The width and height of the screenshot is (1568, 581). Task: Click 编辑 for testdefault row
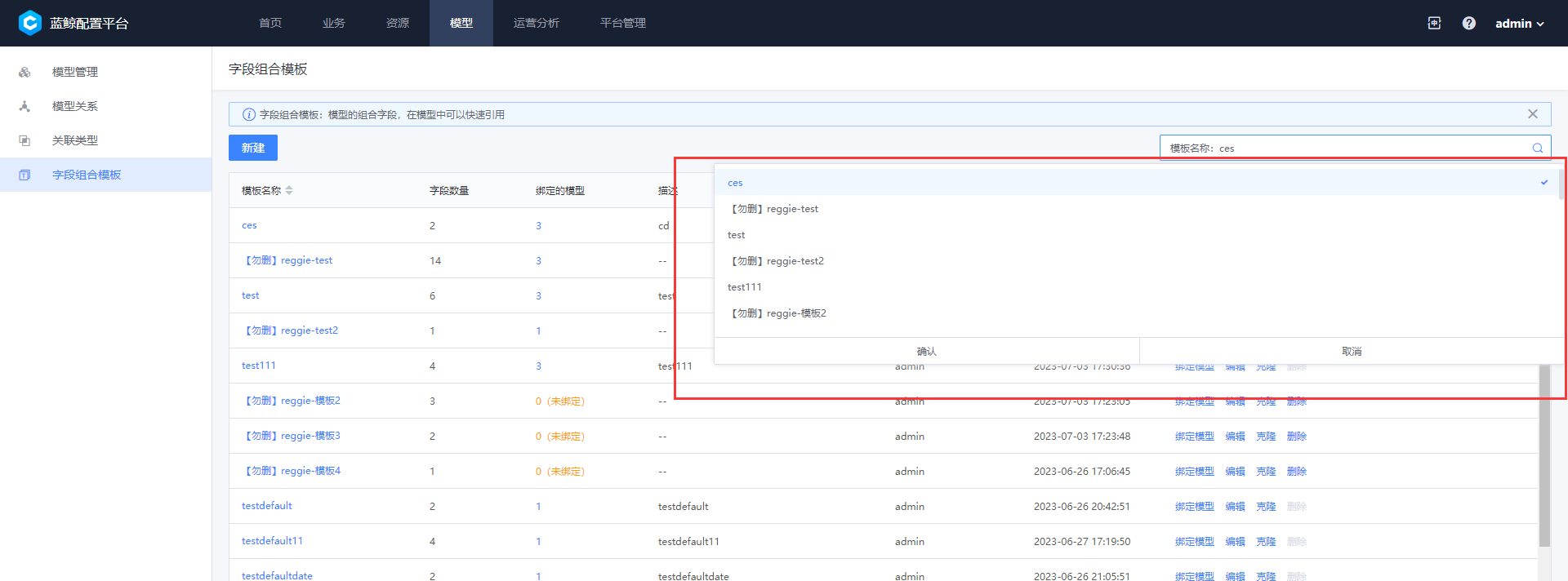[x=1236, y=507]
